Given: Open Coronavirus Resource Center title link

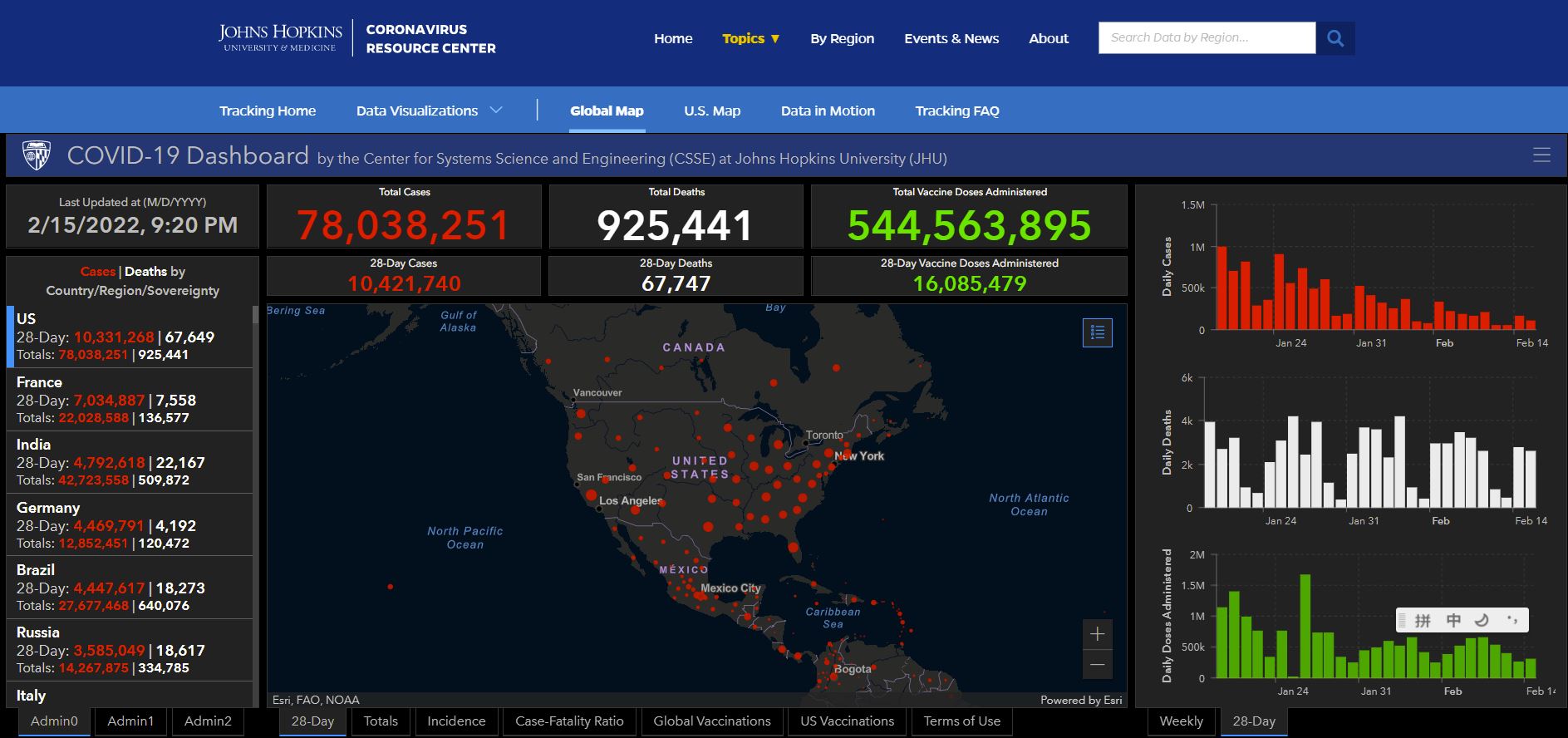Looking at the screenshot, I should pos(430,38).
